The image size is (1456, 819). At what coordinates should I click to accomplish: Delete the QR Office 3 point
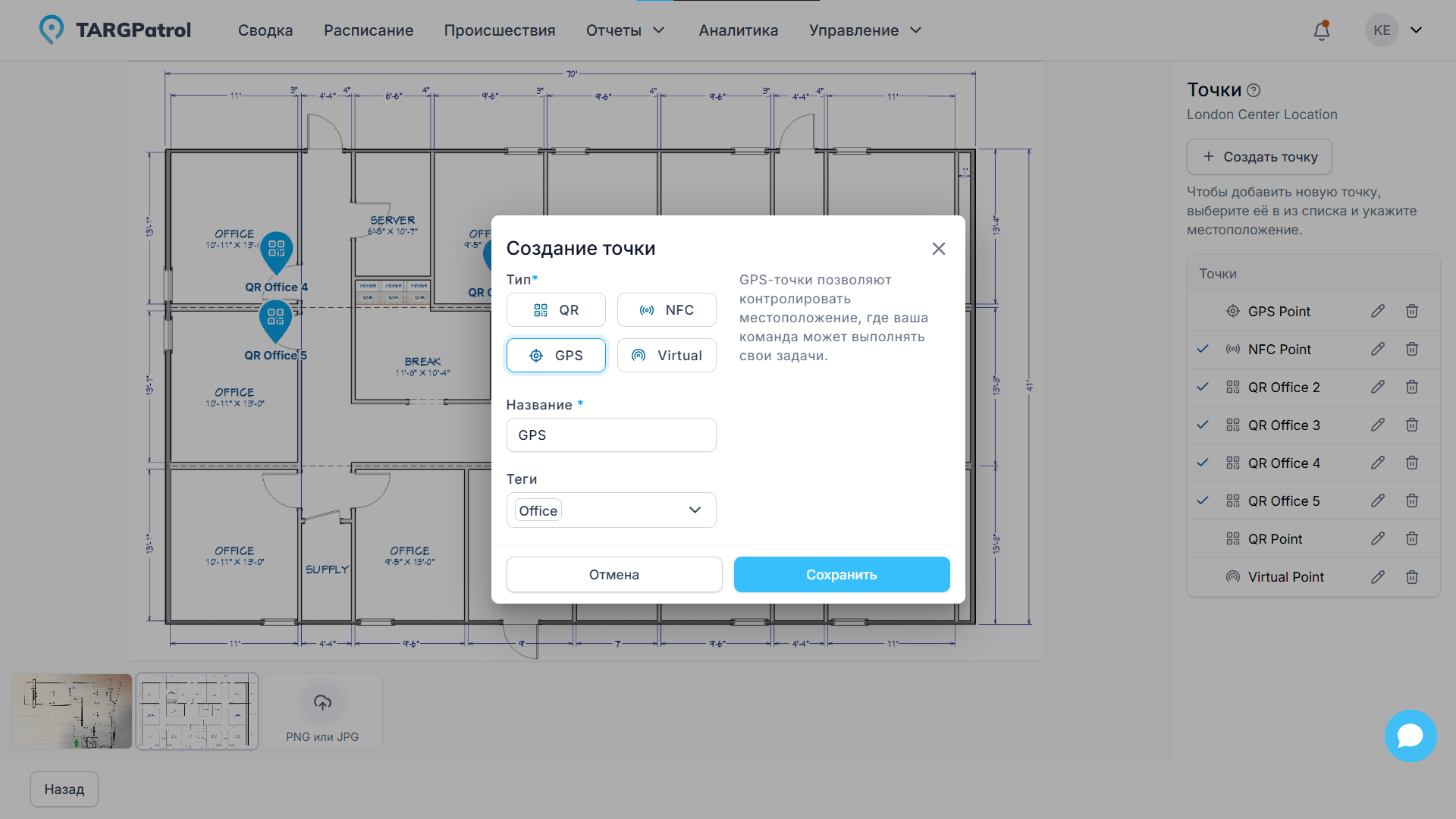(x=1412, y=425)
